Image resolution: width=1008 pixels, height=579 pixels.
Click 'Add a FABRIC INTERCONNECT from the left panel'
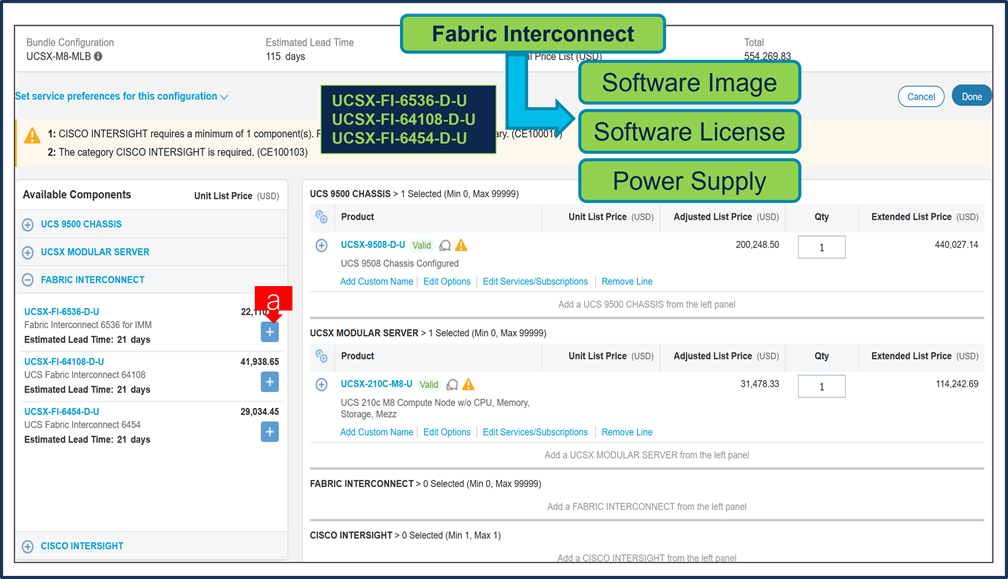coord(647,507)
